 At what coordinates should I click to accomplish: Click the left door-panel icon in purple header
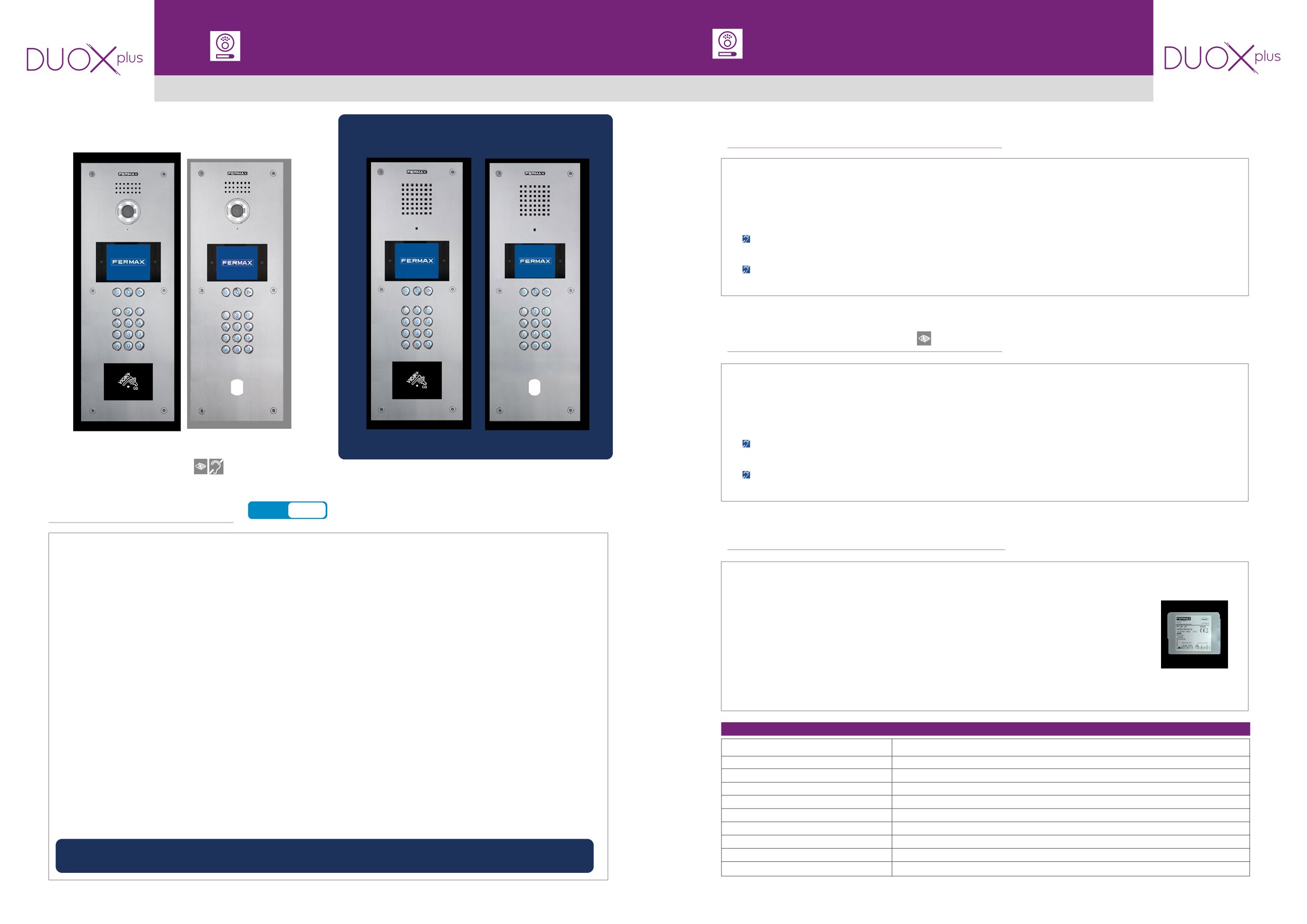coord(225,46)
